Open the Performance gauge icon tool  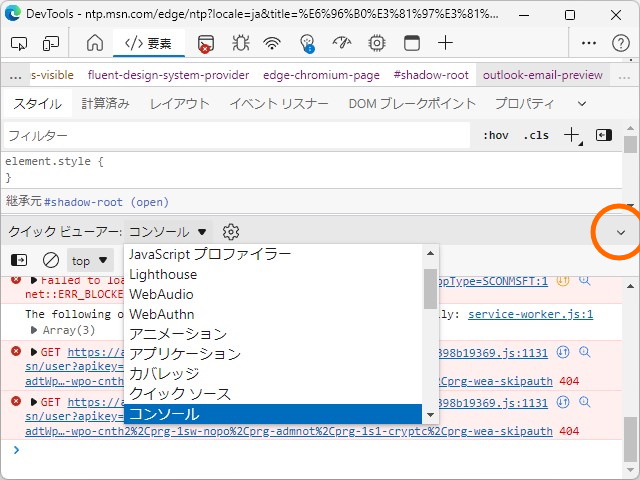point(342,42)
